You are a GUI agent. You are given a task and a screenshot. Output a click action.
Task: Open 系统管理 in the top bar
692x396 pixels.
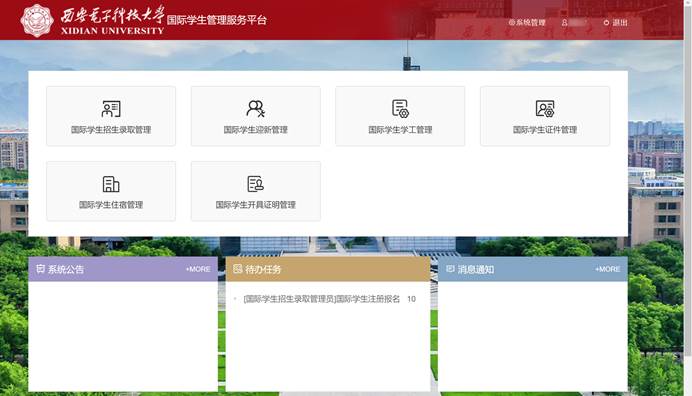pos(527,23)
